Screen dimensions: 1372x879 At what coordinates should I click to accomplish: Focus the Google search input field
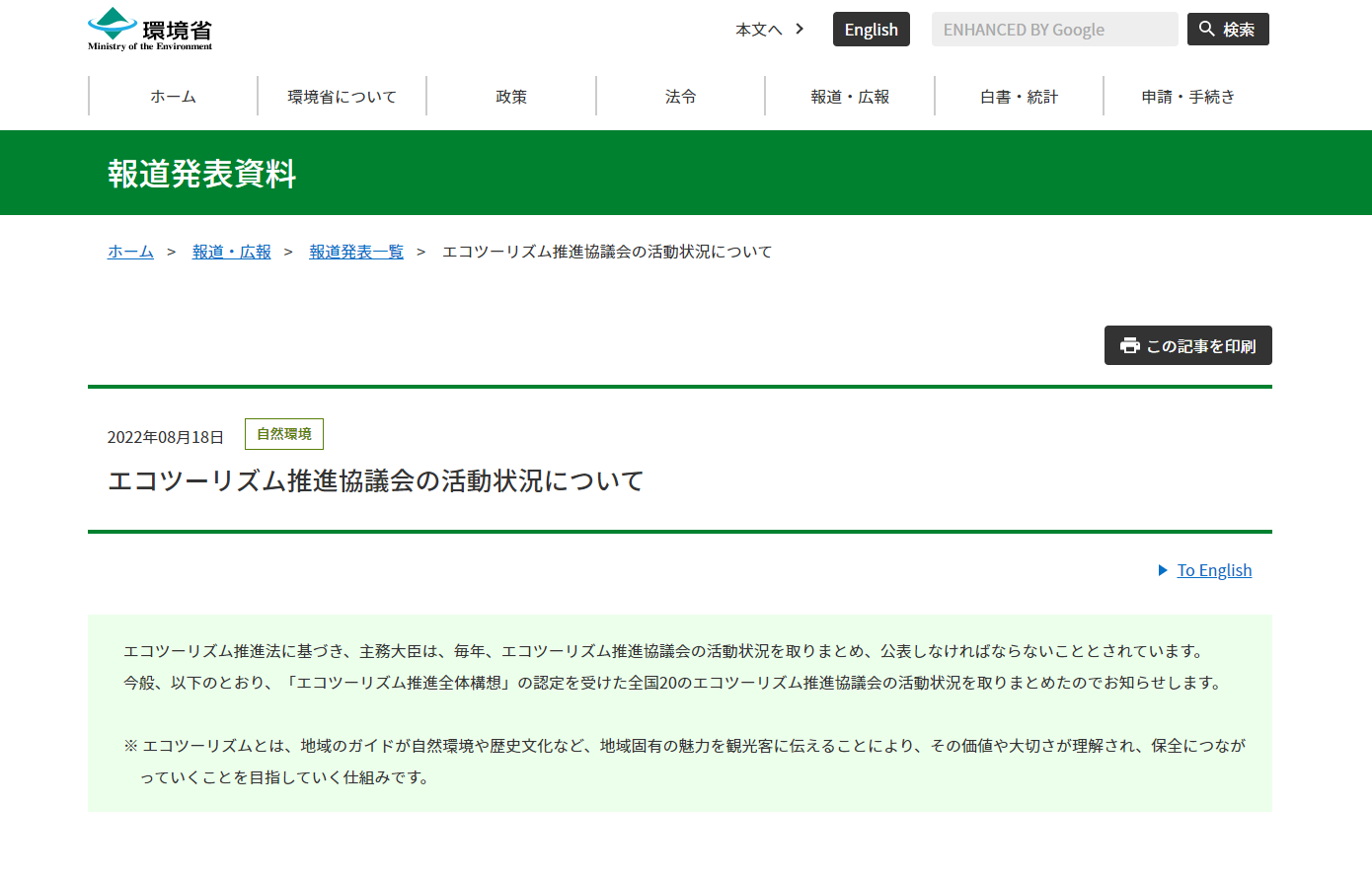(1053, 30)
